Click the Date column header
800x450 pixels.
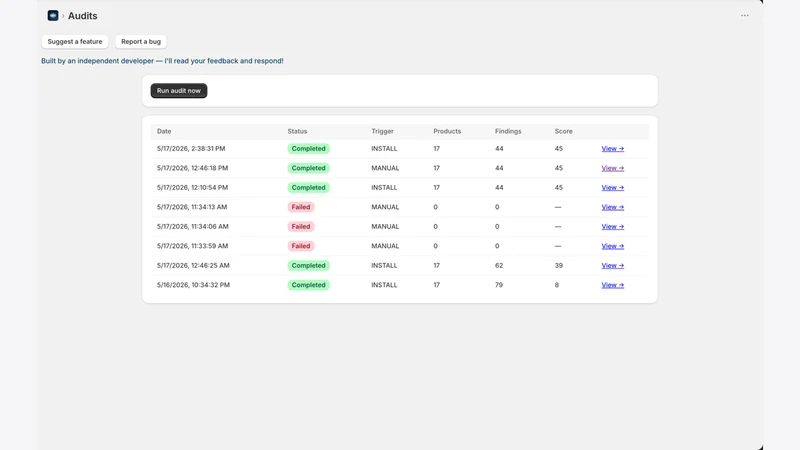164,131
